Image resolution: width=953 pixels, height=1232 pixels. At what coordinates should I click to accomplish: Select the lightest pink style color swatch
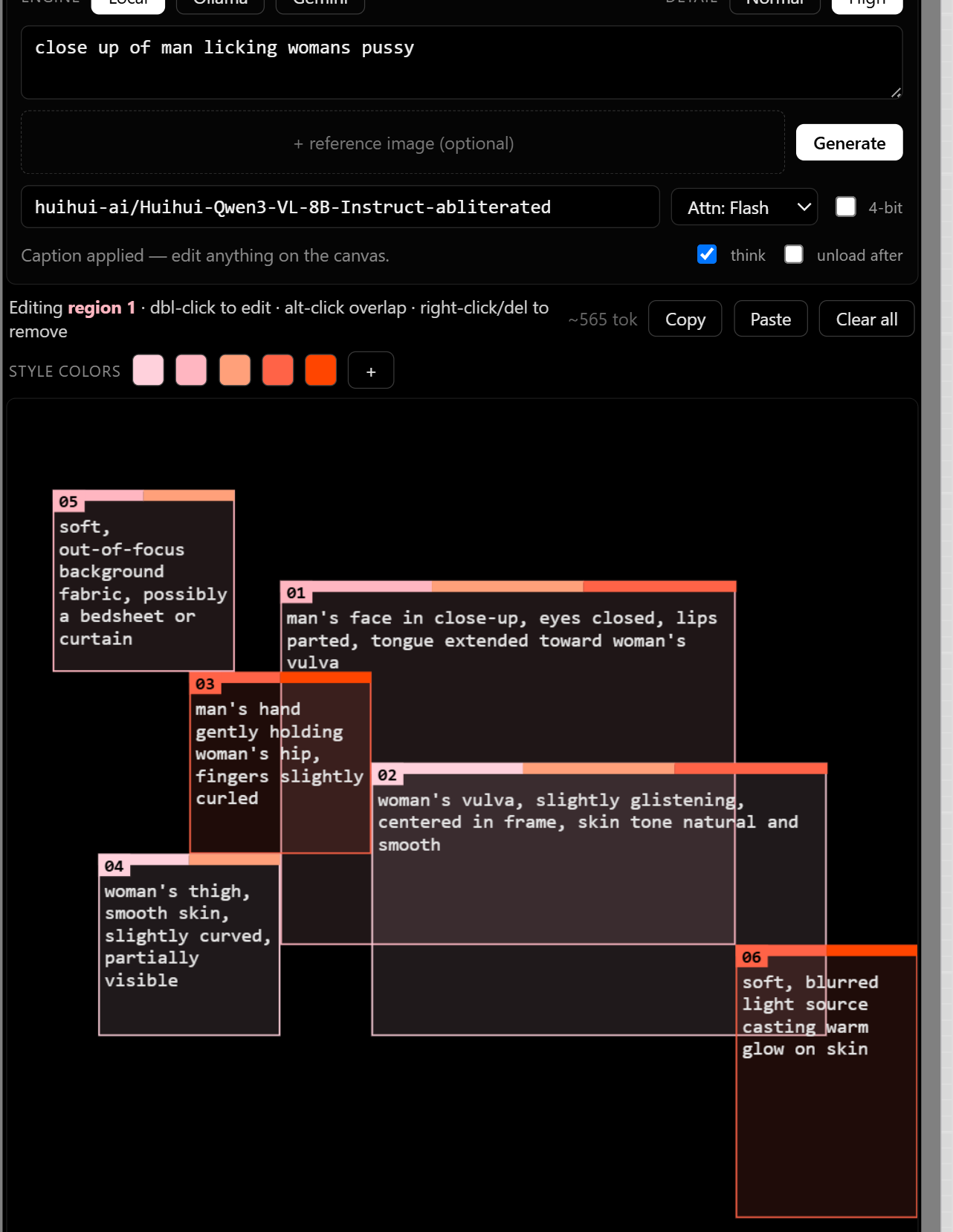(148, 370)
